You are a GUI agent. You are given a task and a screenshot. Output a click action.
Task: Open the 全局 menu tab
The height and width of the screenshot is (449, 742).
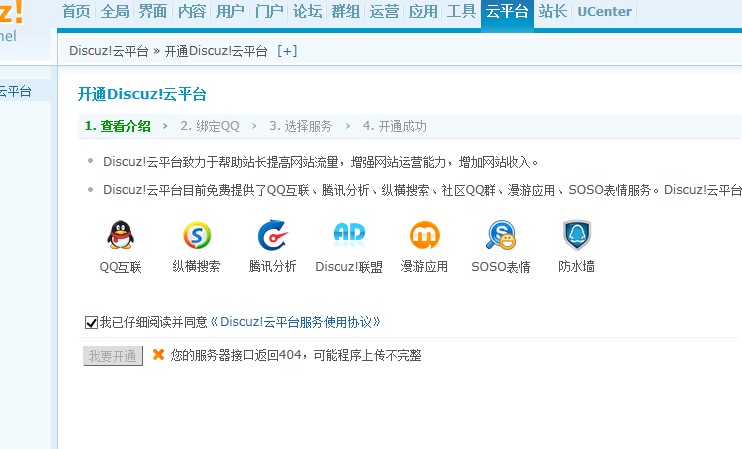click(x=115, y=11)
